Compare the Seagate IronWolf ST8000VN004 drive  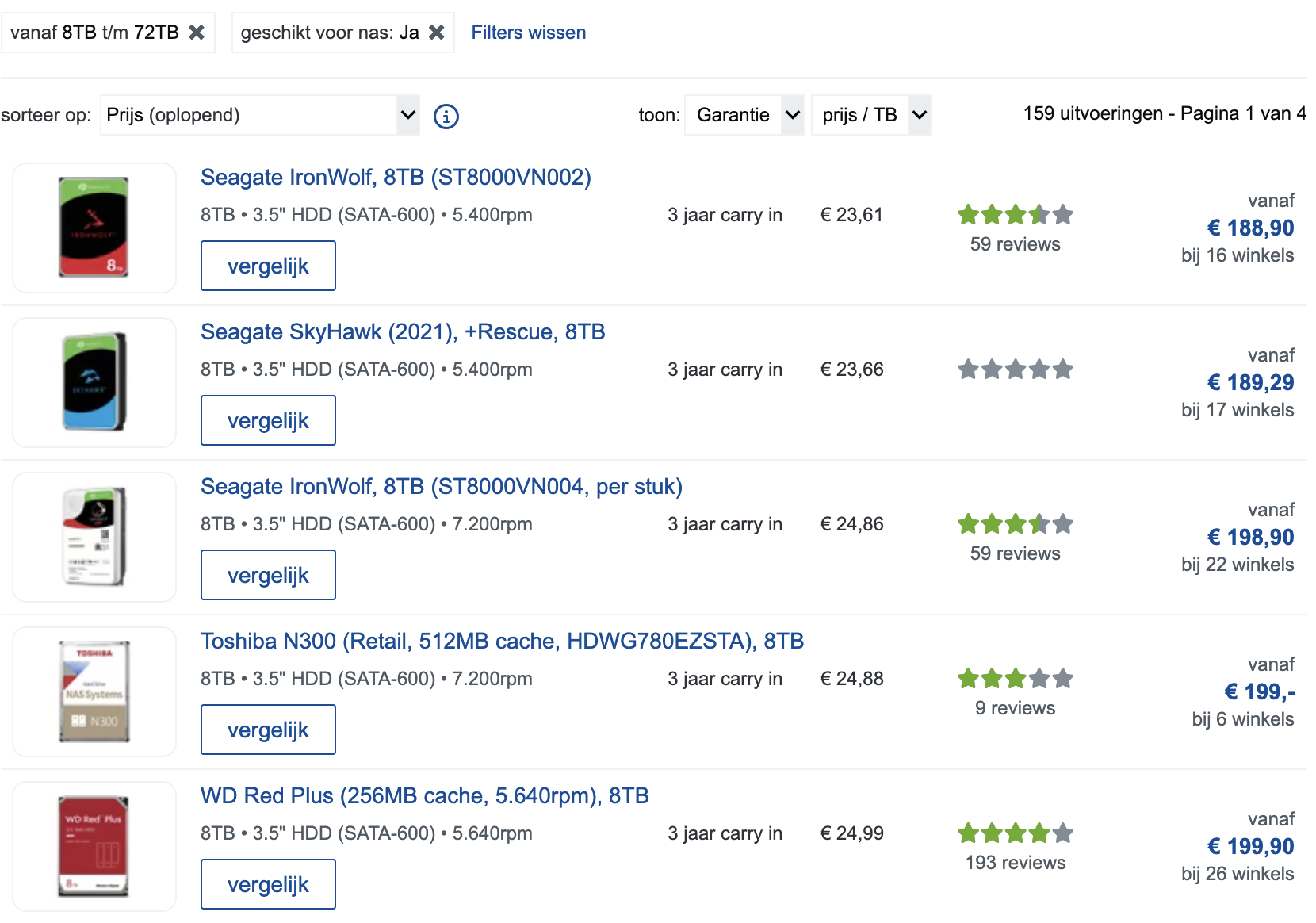click(268, 575)
